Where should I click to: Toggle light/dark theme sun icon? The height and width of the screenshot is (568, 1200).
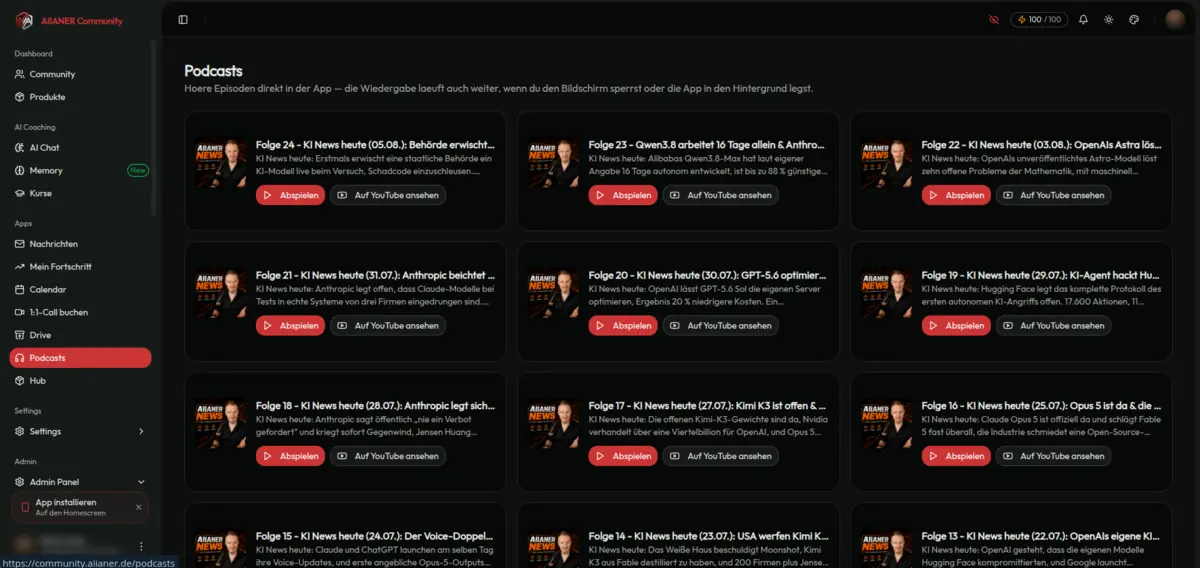pyautogui.click(x=1108, y=19)
